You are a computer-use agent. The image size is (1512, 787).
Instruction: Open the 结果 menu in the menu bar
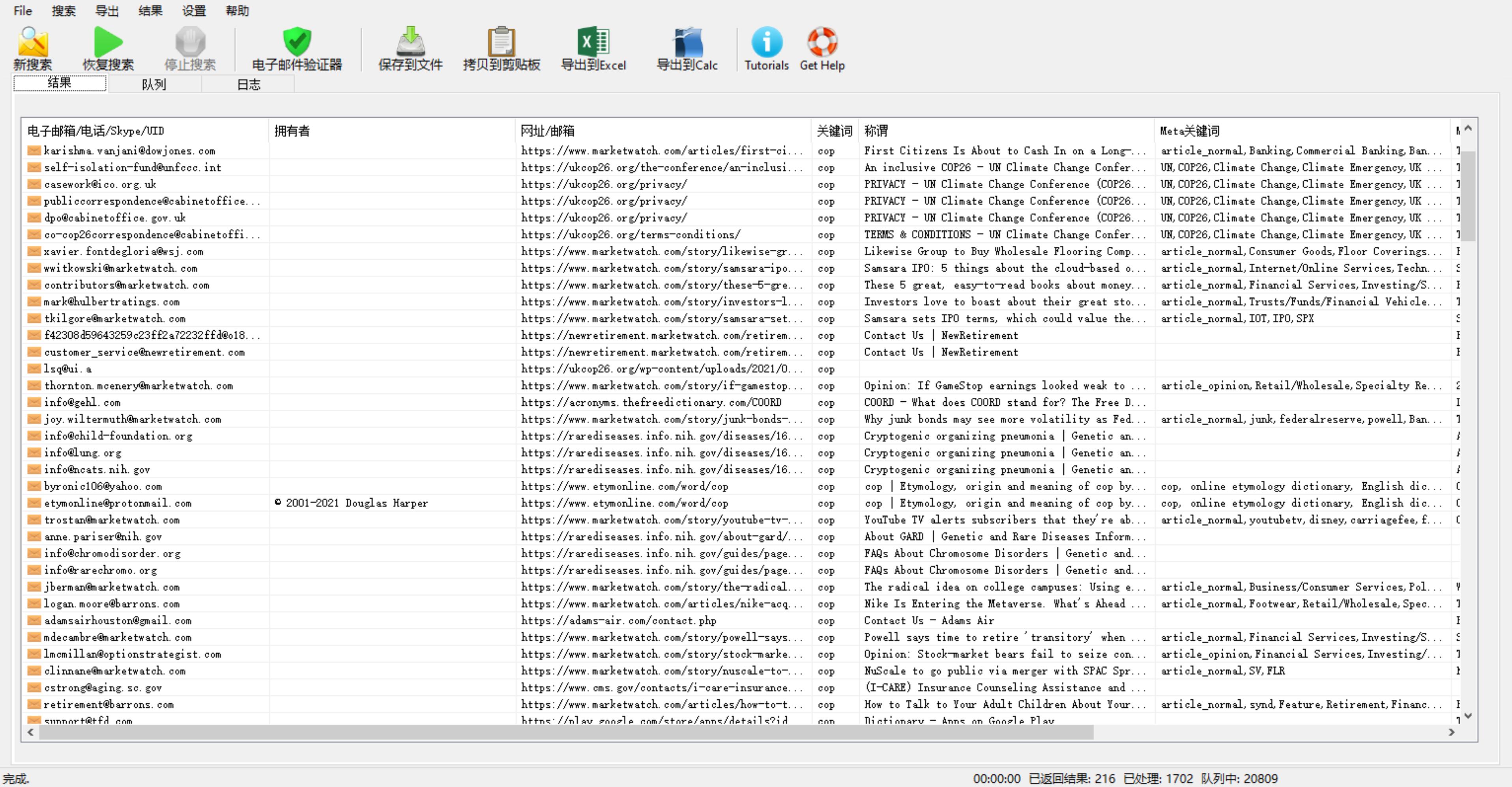(150, 11)
